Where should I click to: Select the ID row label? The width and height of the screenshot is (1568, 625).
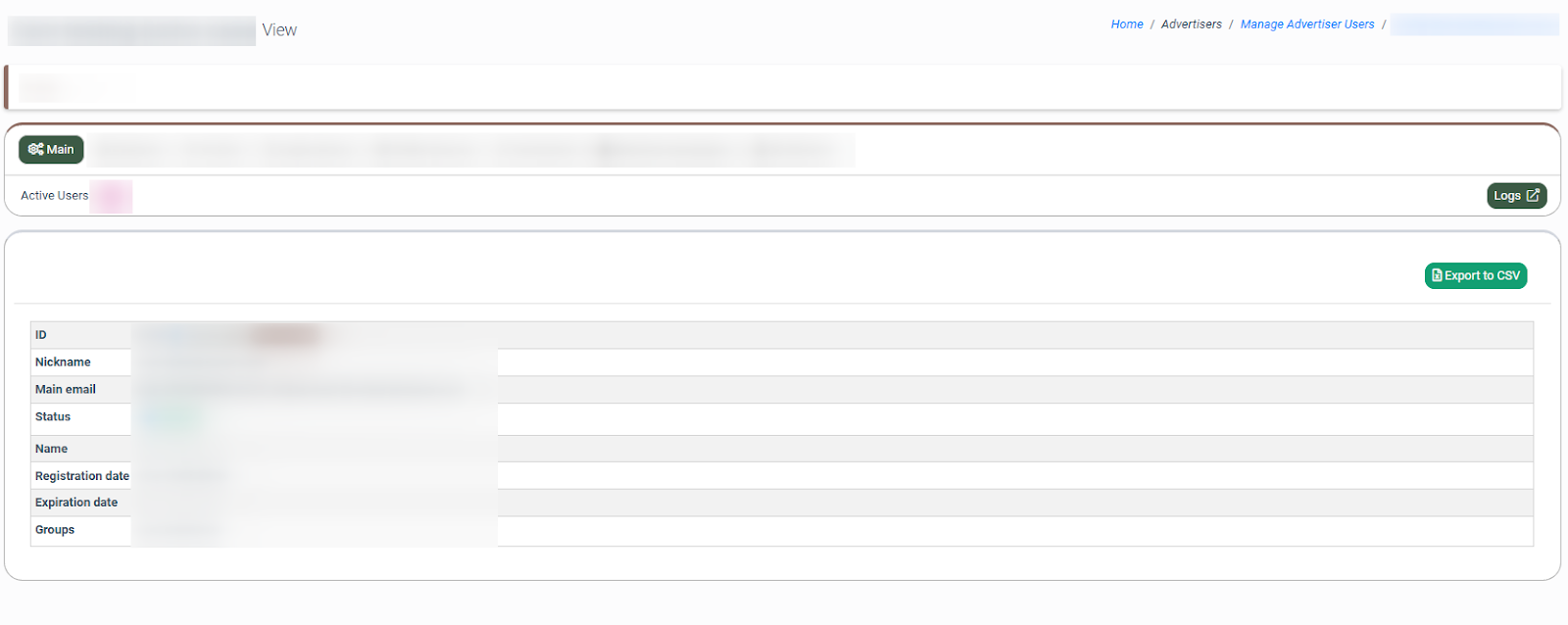[41, 335]
